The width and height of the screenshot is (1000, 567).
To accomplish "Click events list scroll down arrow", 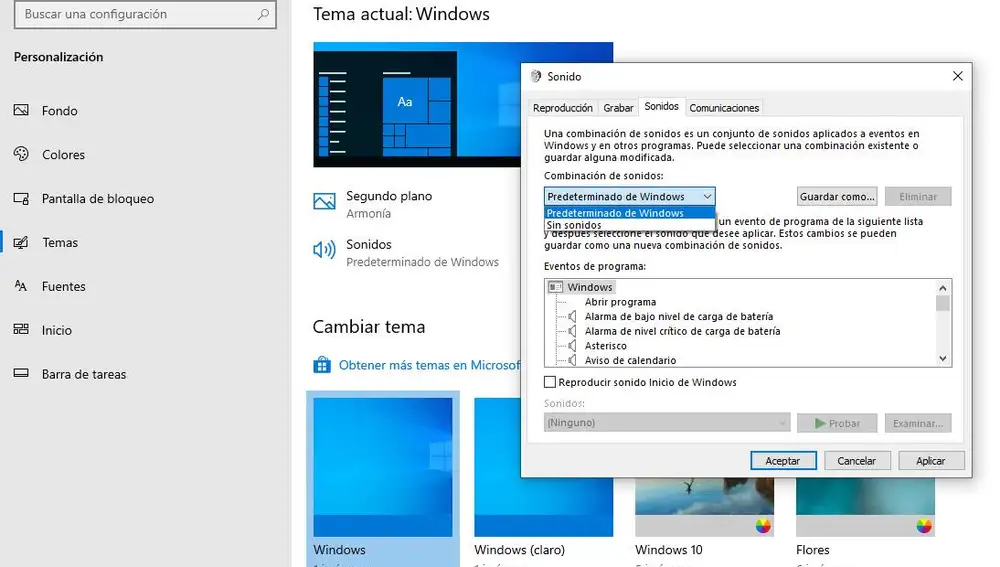I will [x=943, y=358].
